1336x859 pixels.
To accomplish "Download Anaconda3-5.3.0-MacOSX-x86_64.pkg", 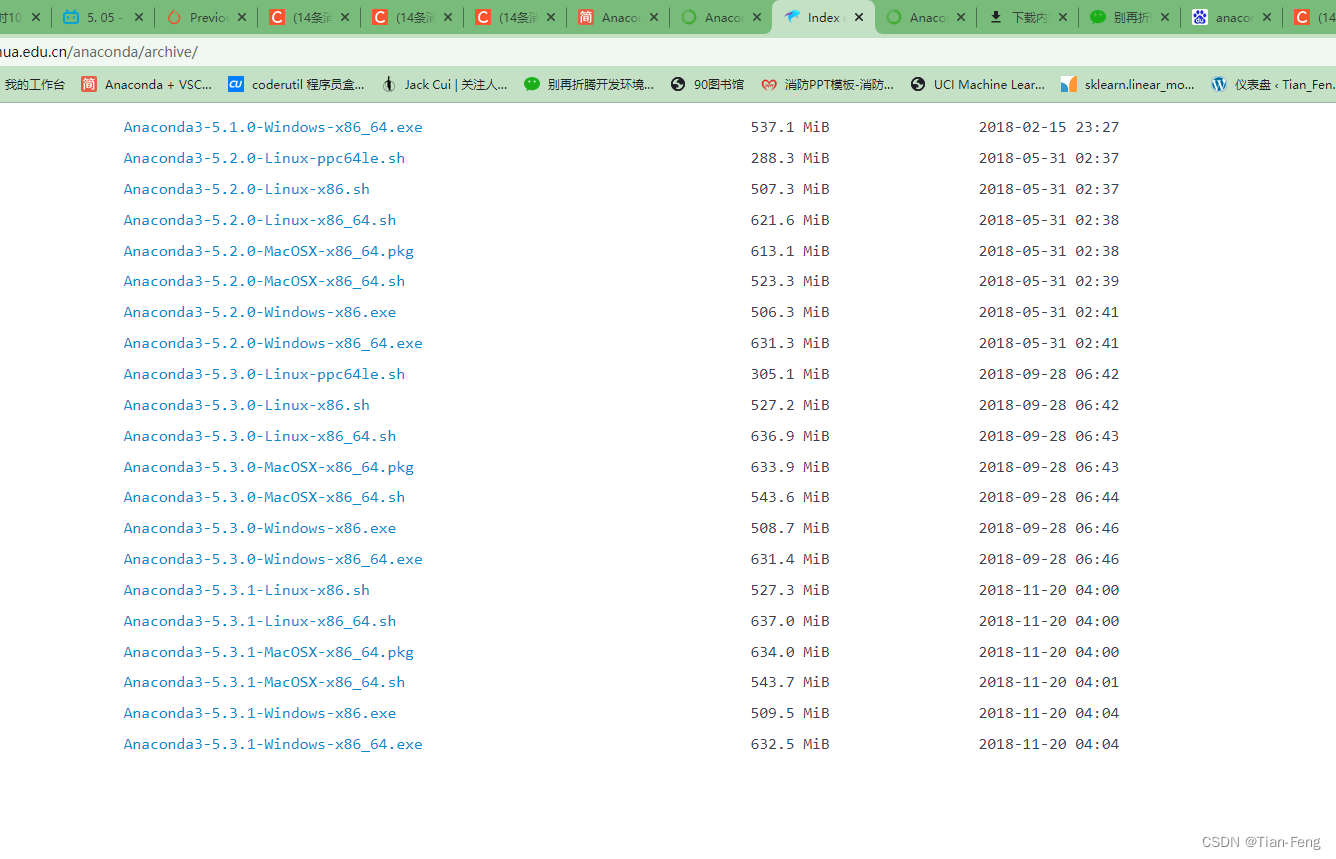I will pos(268,467).
